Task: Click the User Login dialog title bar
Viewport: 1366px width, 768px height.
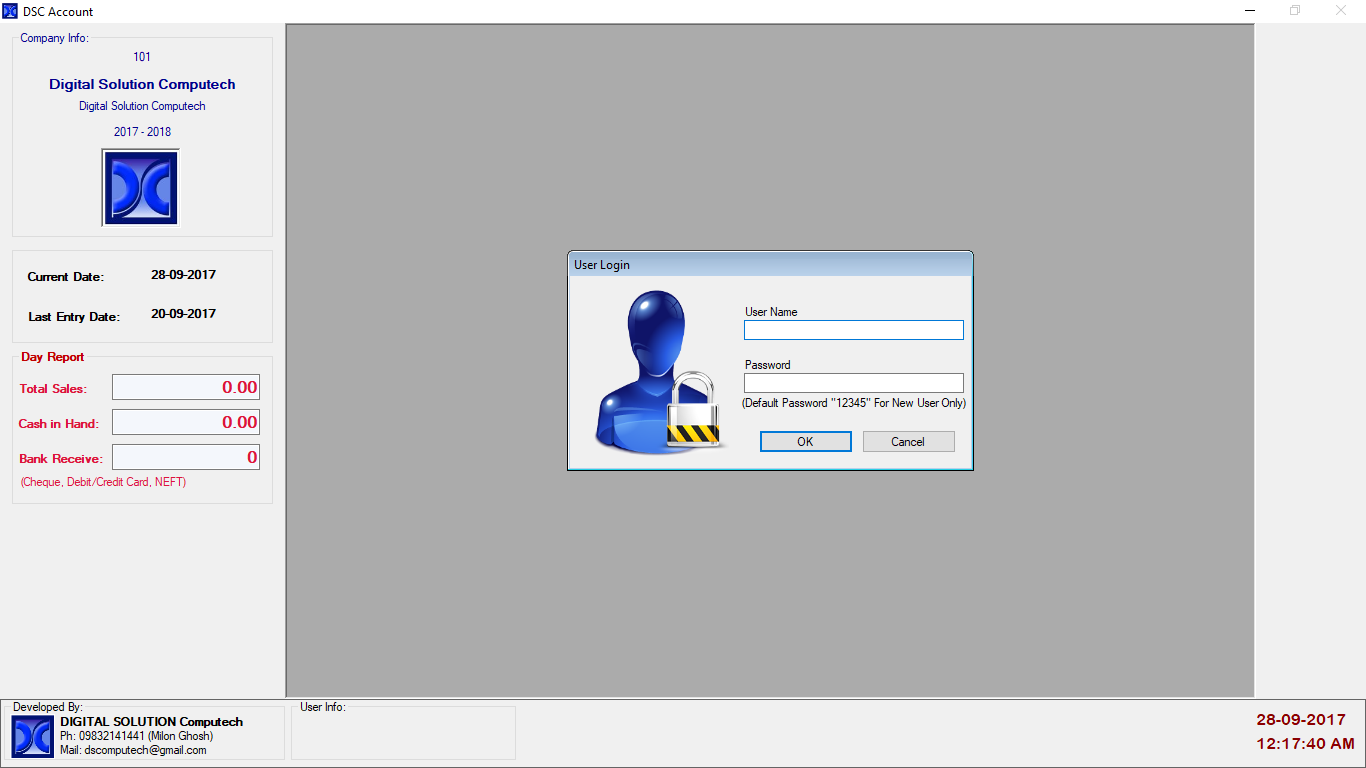Action: click(769, 265)
